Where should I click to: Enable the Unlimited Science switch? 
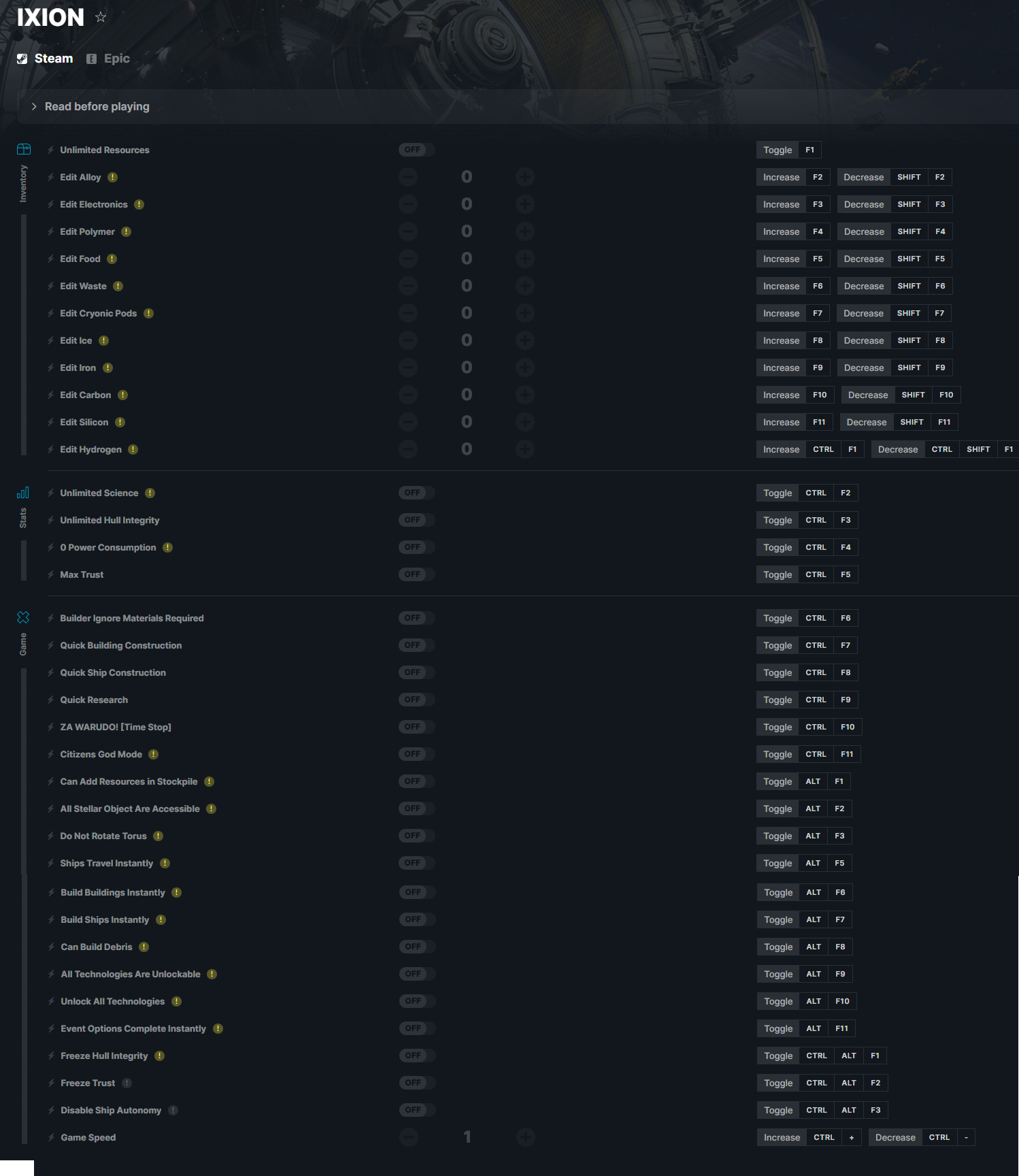(417, 493)
